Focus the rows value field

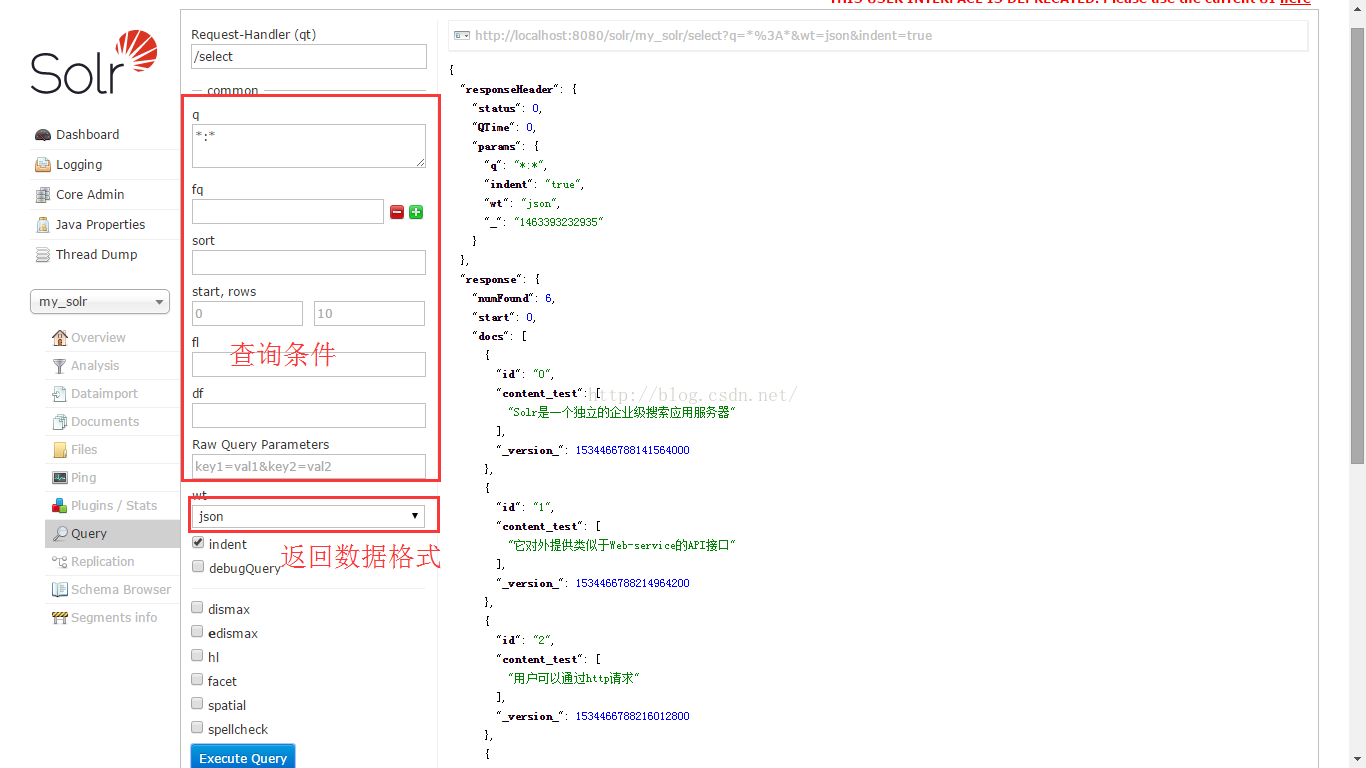pos(369,313)
